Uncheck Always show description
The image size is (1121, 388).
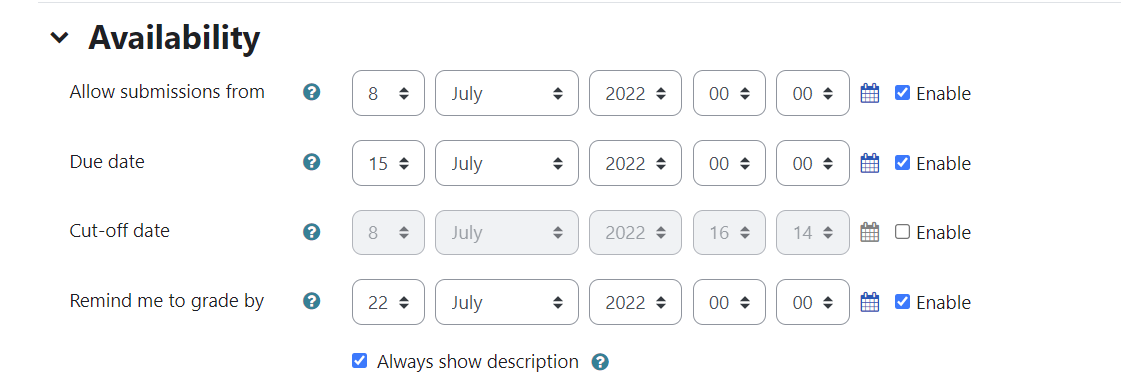pos(360,360)
